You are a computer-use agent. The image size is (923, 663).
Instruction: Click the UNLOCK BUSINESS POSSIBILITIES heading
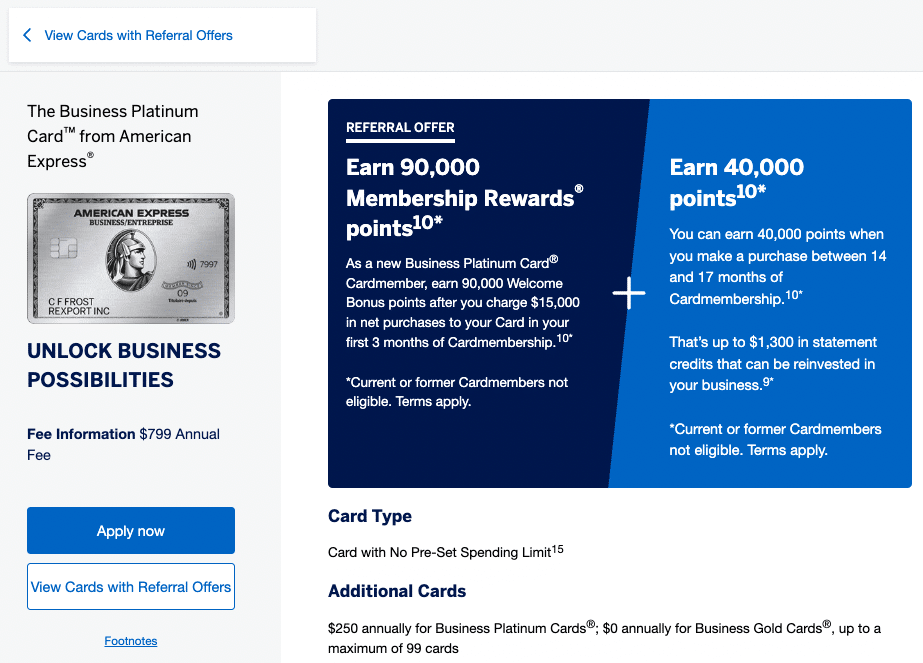[124, 365]
